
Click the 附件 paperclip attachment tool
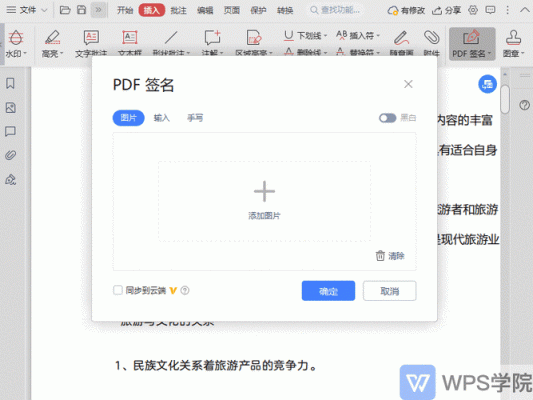(432, 43)
